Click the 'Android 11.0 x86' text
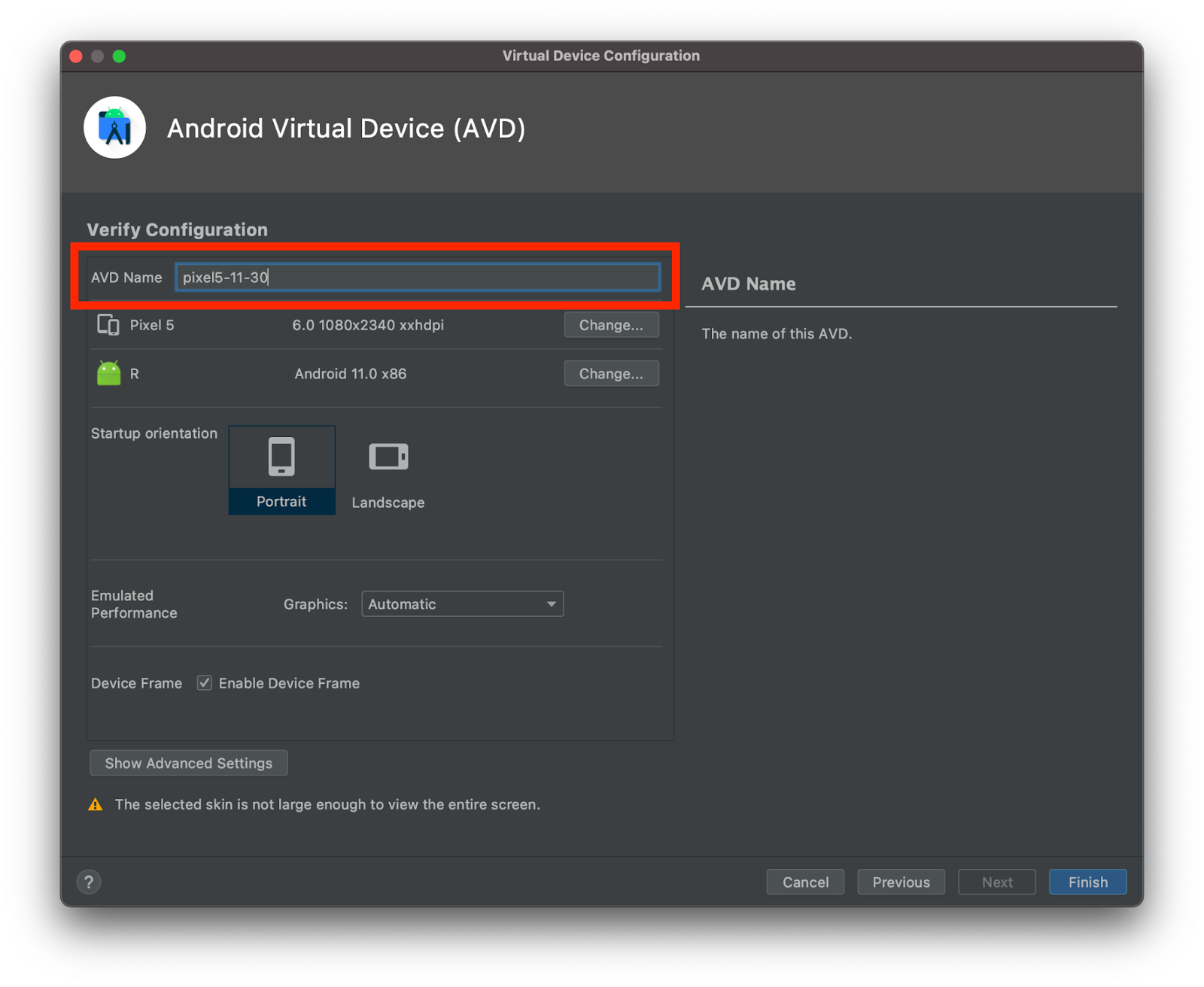This screenshot has height=987, width=1204. (x=351, y=374)
